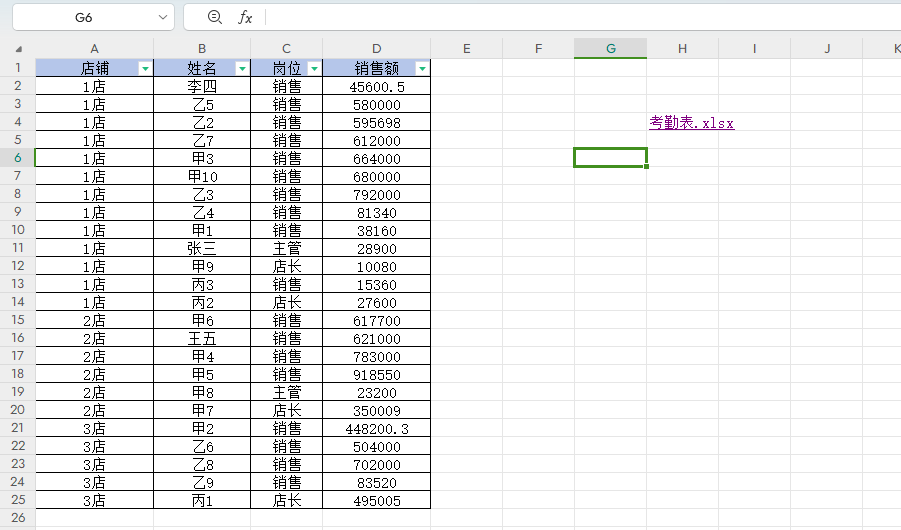The image size is (901, 530).
Task: Select the cell containing 李四
Action: pyautogui.click(x=202, y=86)
